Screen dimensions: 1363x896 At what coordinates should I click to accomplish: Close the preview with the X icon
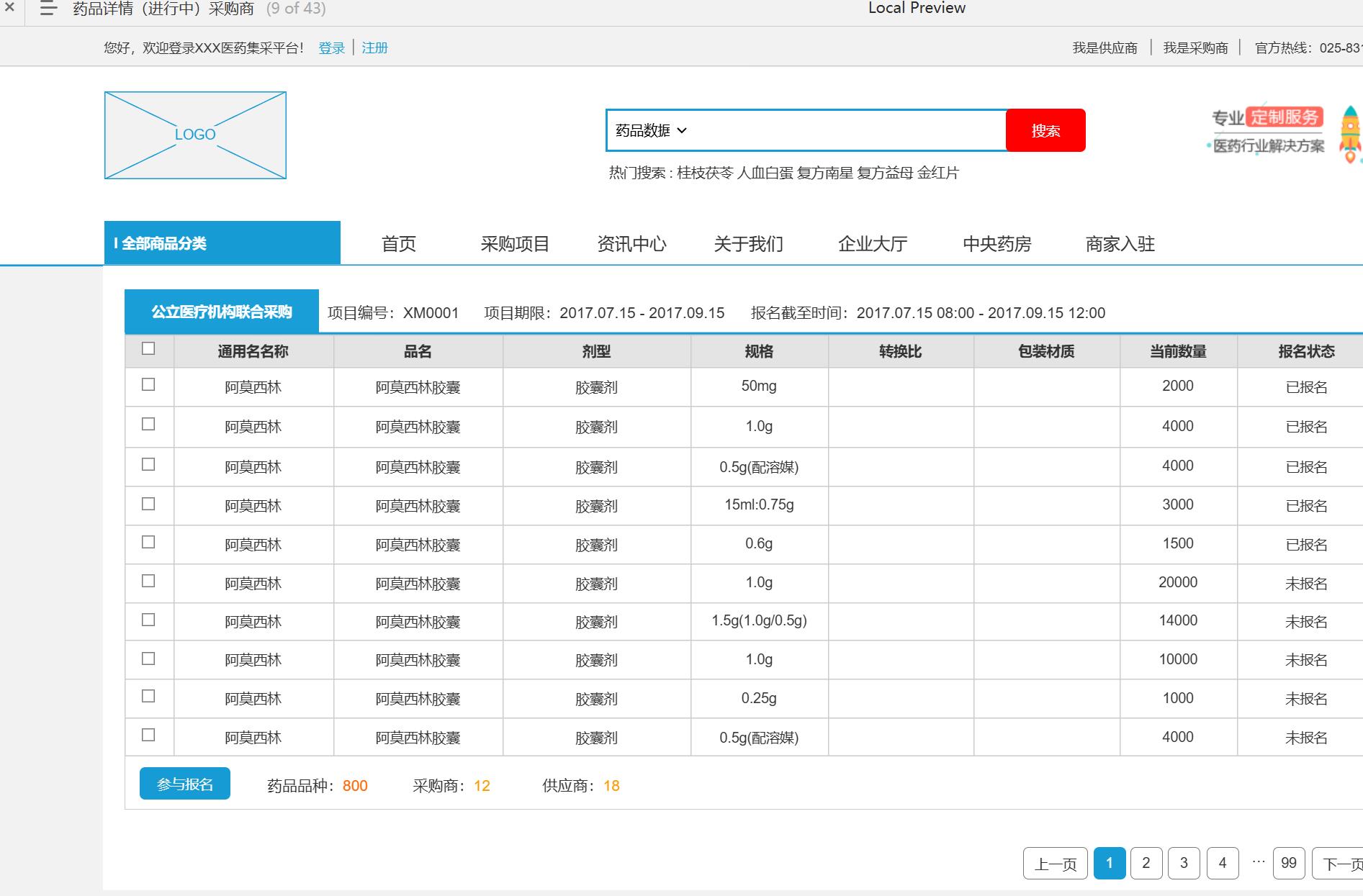9,8
